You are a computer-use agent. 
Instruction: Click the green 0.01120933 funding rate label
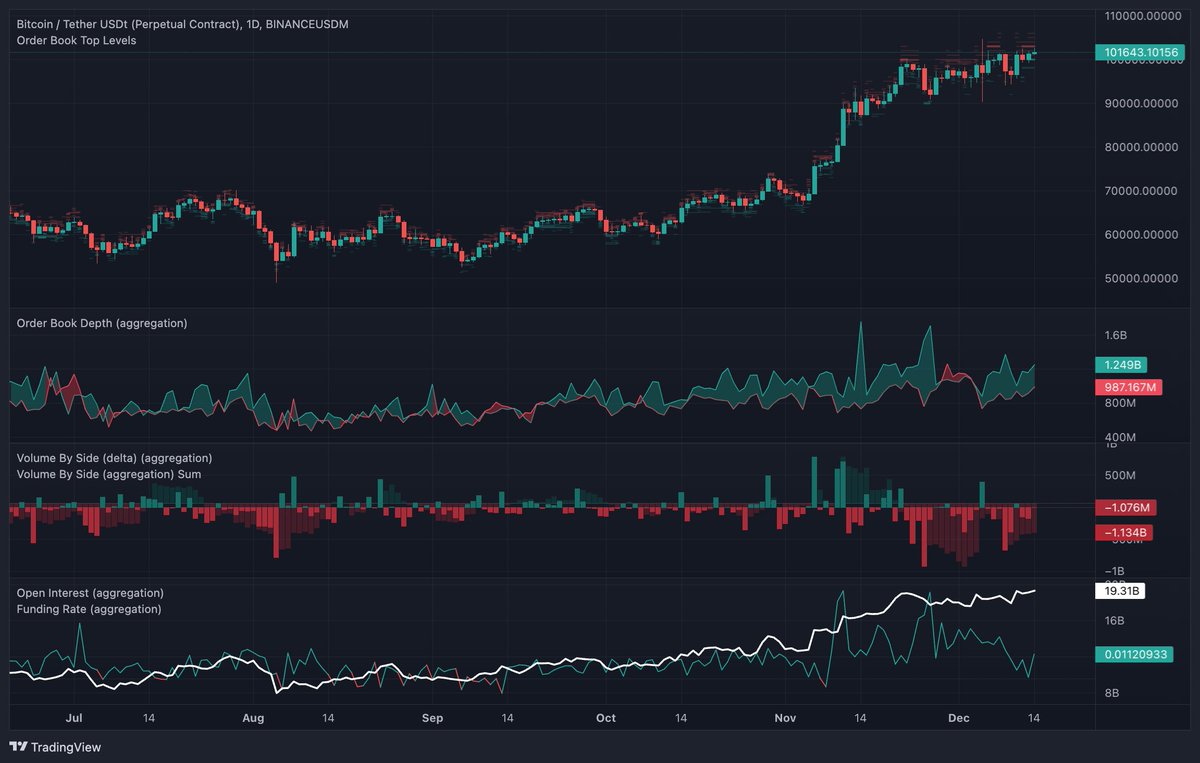[1135, 654]
